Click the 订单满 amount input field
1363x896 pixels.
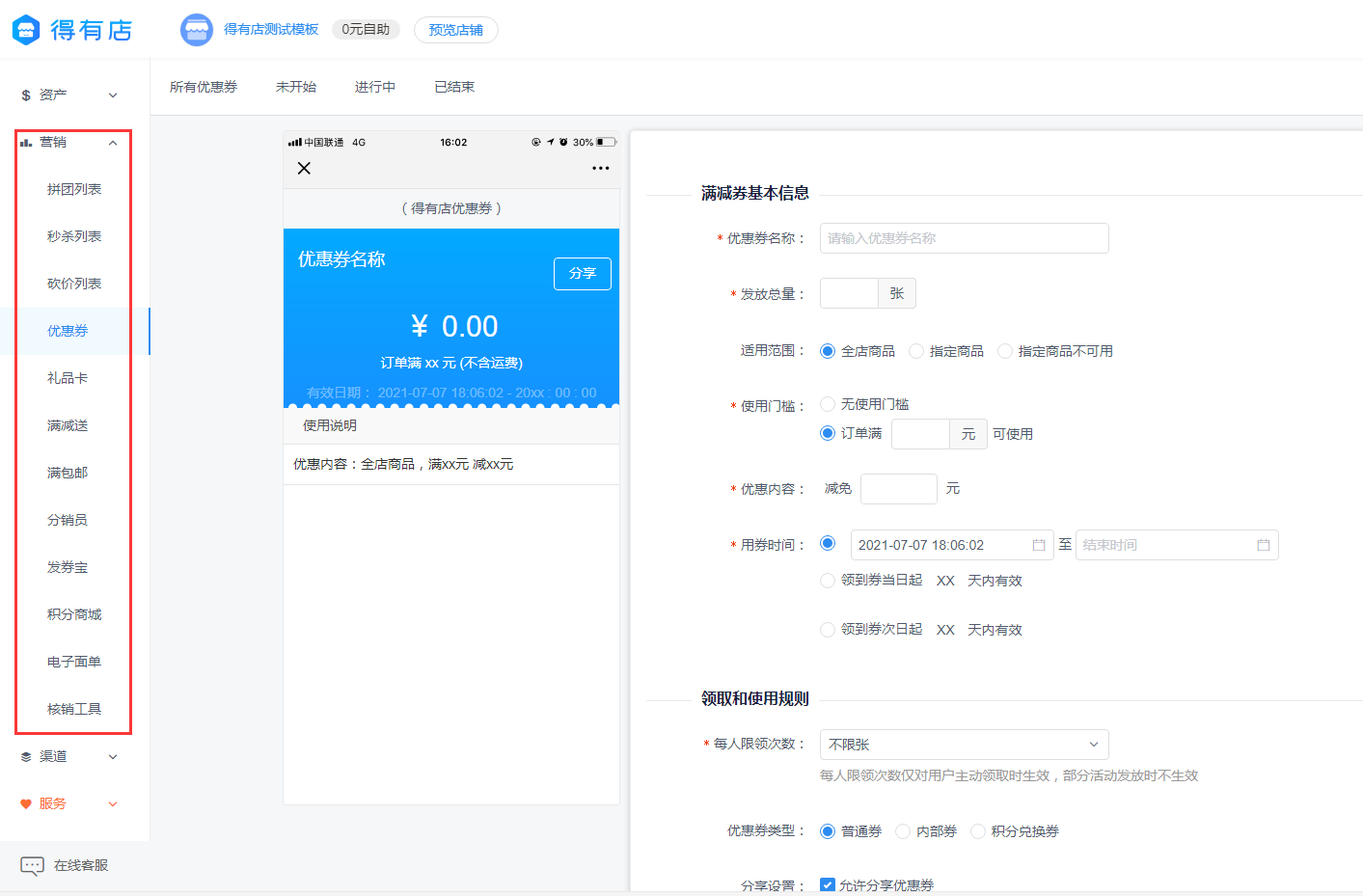pyautogui.click(x=921, y=434)
